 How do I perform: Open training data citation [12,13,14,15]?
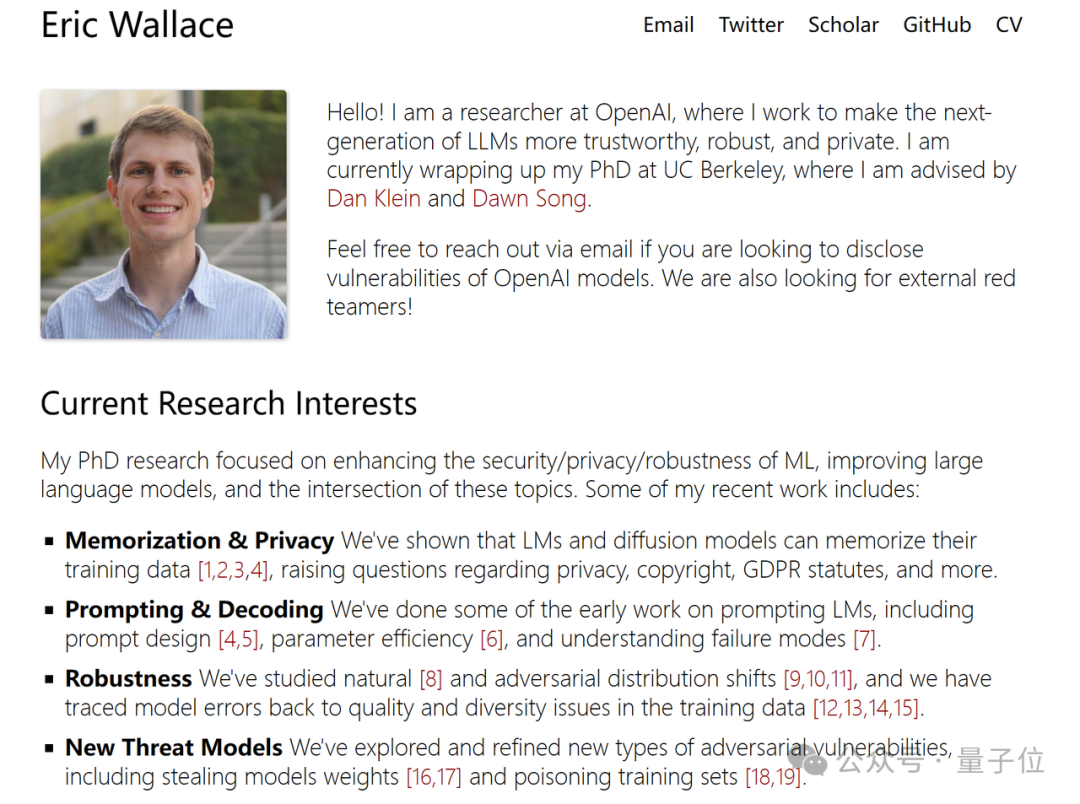pos(866,708)
